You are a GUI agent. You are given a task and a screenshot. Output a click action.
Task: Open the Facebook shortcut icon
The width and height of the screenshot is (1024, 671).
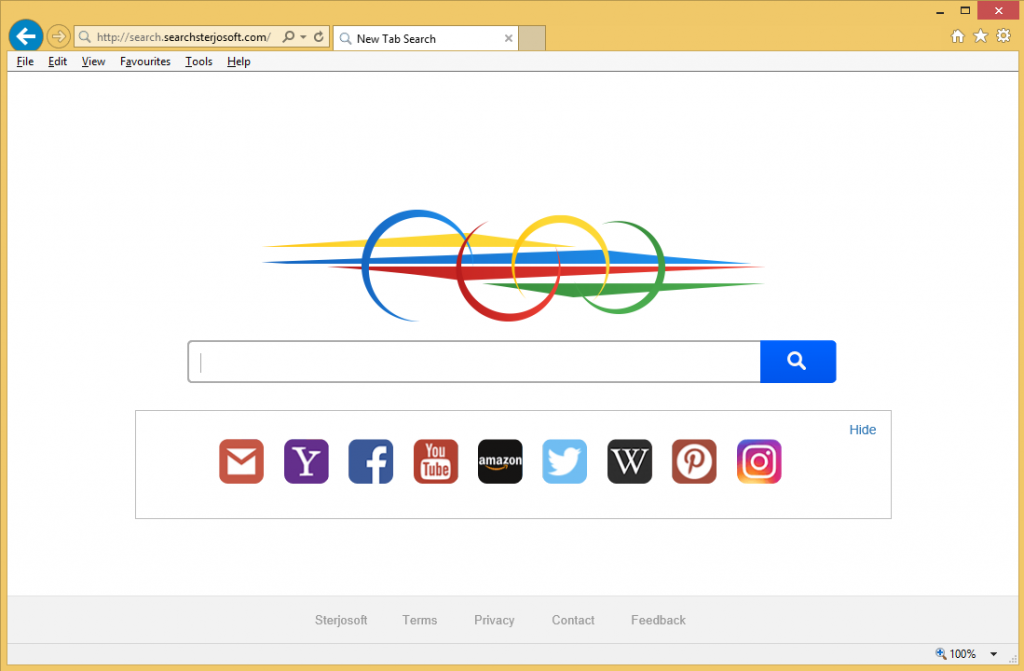(370, 461)
